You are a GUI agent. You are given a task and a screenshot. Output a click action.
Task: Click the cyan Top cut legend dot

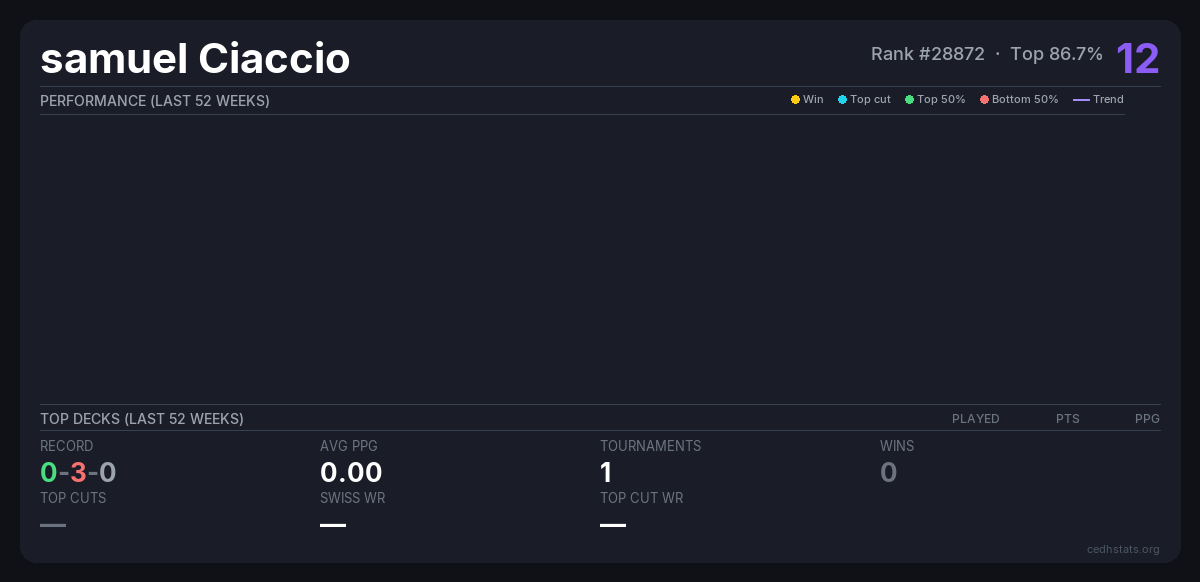click(842, 100)
